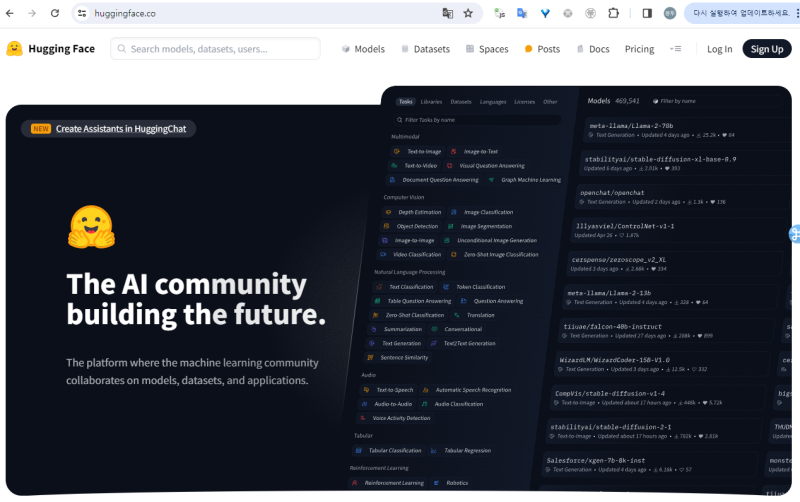Click the Hugging Face logo icon
This screenshot has width=800, height=502.
point(15,49)
